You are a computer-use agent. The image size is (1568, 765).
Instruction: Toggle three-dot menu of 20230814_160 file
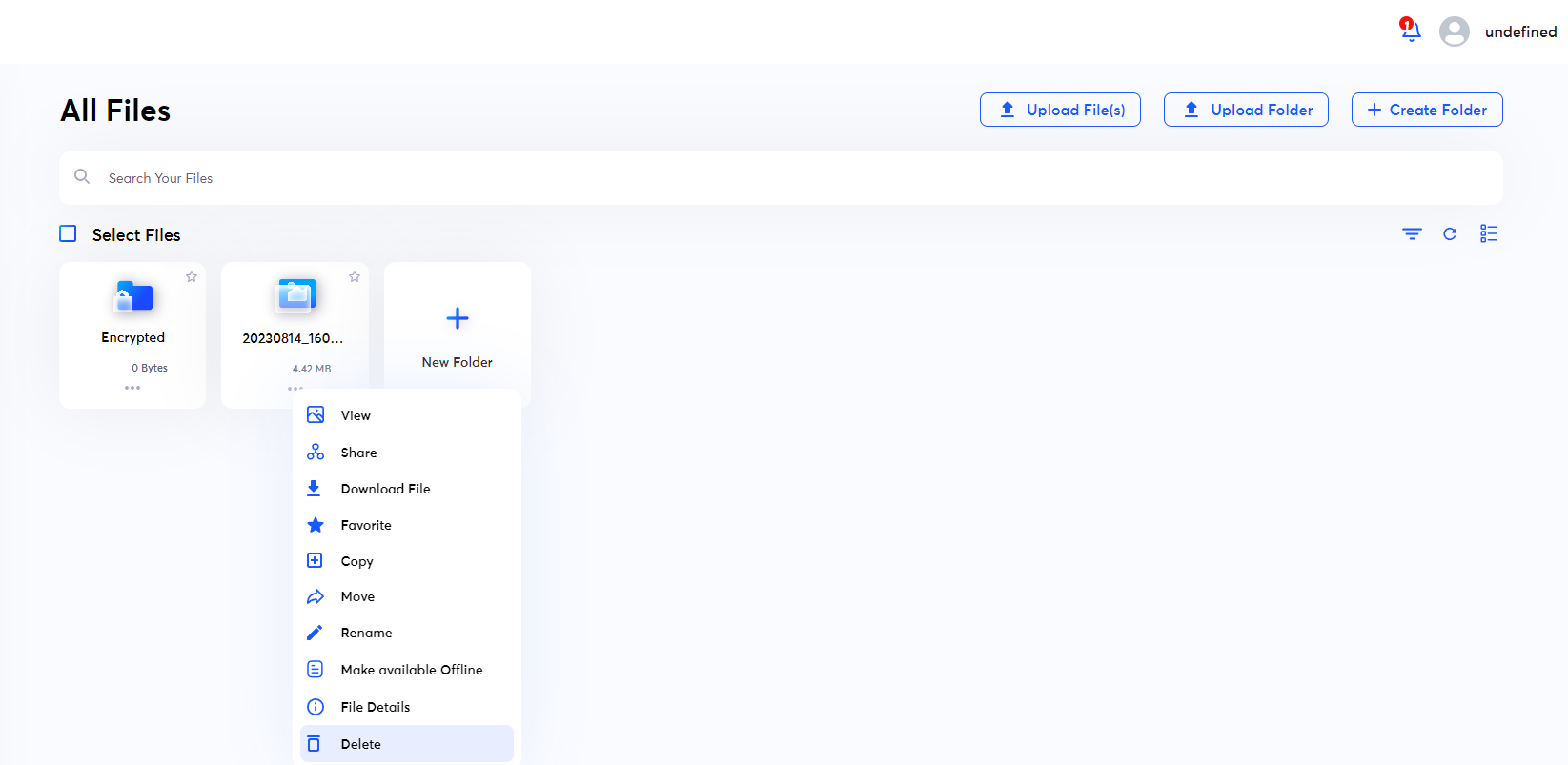point(295,388)
